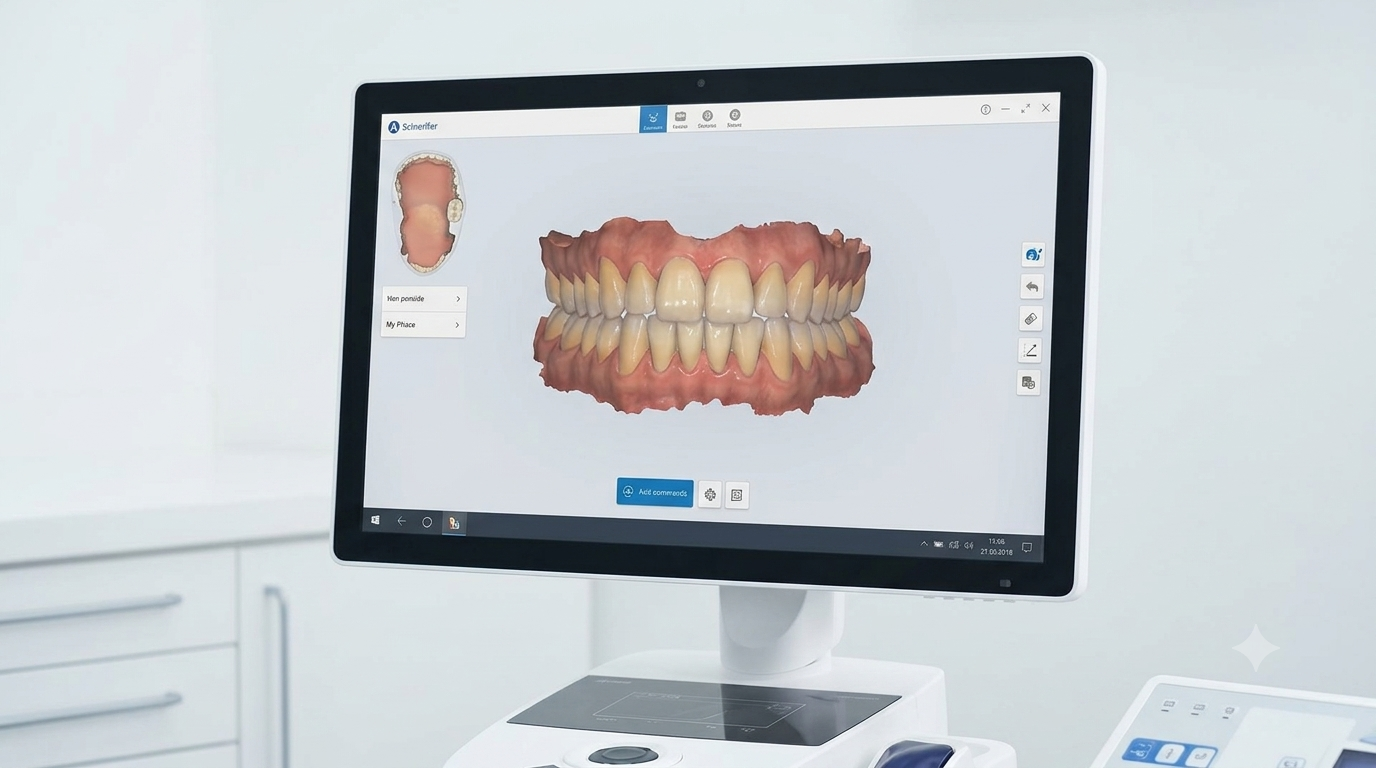Select the upper jaw thumbnail preview
The height and width of the screenshot is (768, 1376).
pos(428,213)
